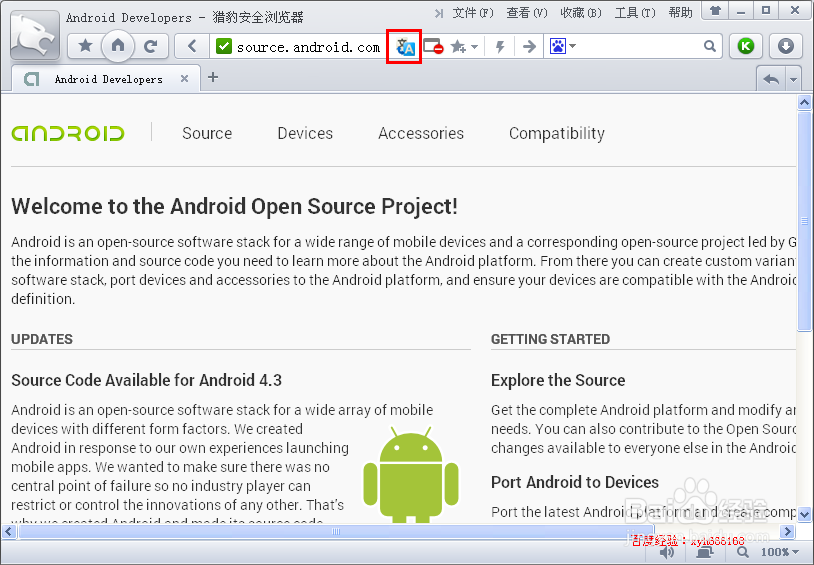Screen dimensions: 814x565
Task: Click the Android logo on the page
Action: click(68, 133)
